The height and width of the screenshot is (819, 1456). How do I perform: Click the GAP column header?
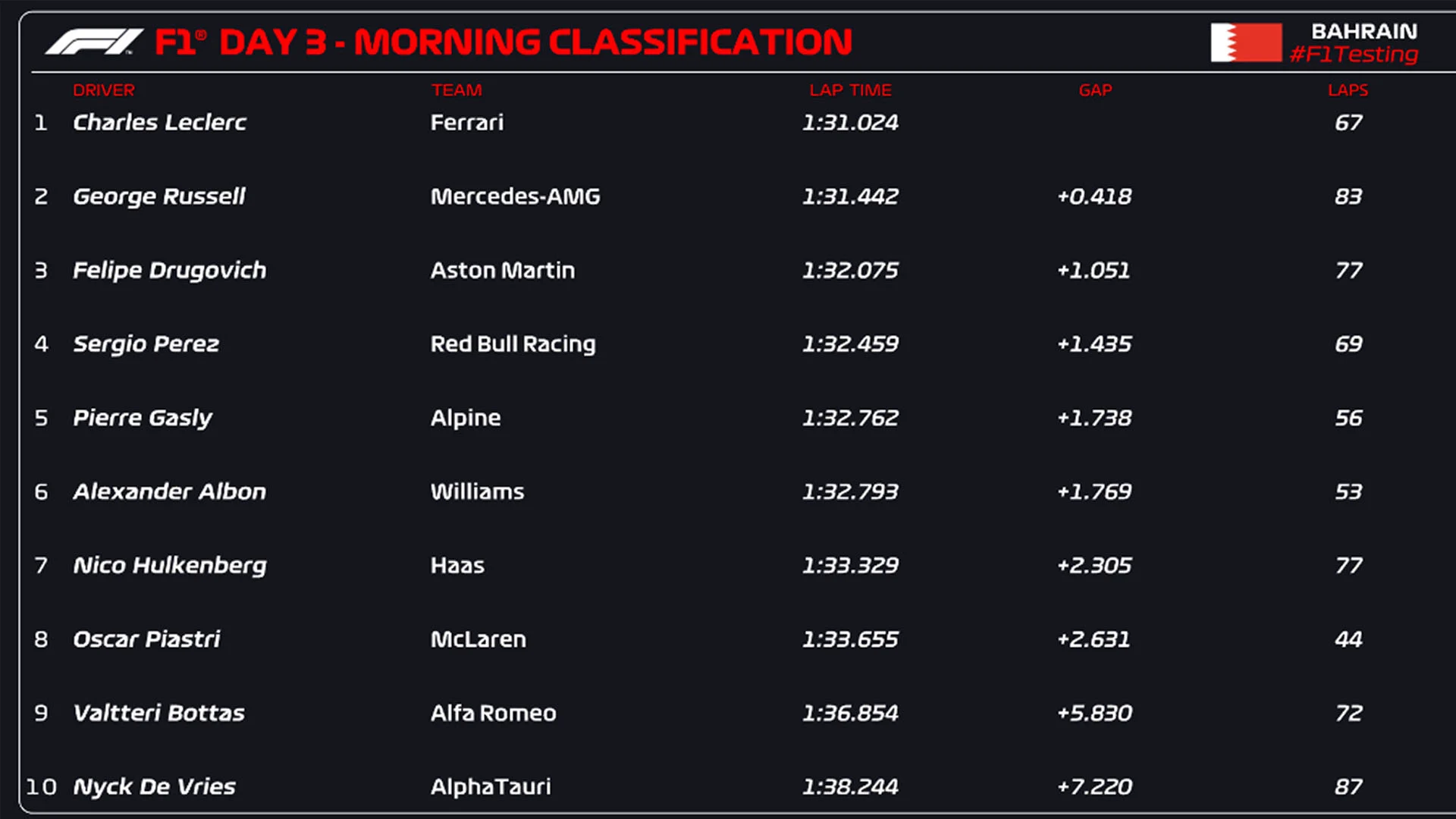coord(1095,90)
